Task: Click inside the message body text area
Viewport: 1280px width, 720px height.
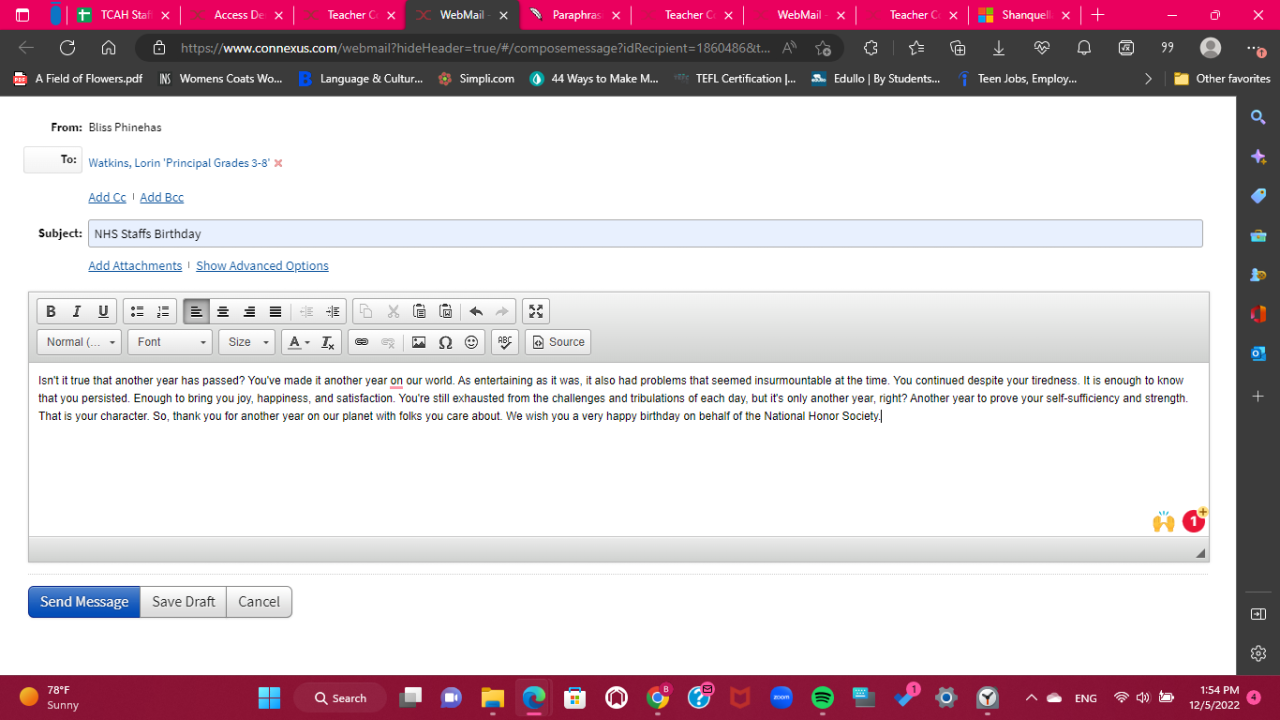Action: [618, 450]
